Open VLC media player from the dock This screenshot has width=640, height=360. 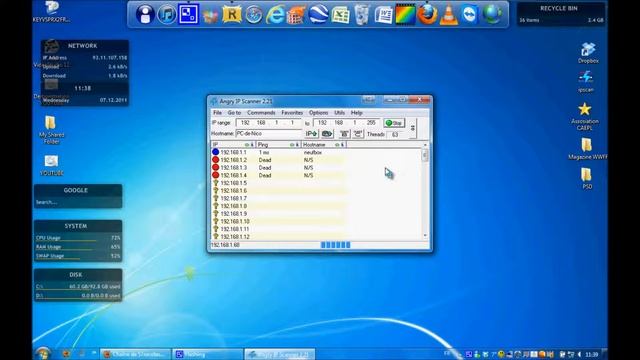tap(449, 15)
